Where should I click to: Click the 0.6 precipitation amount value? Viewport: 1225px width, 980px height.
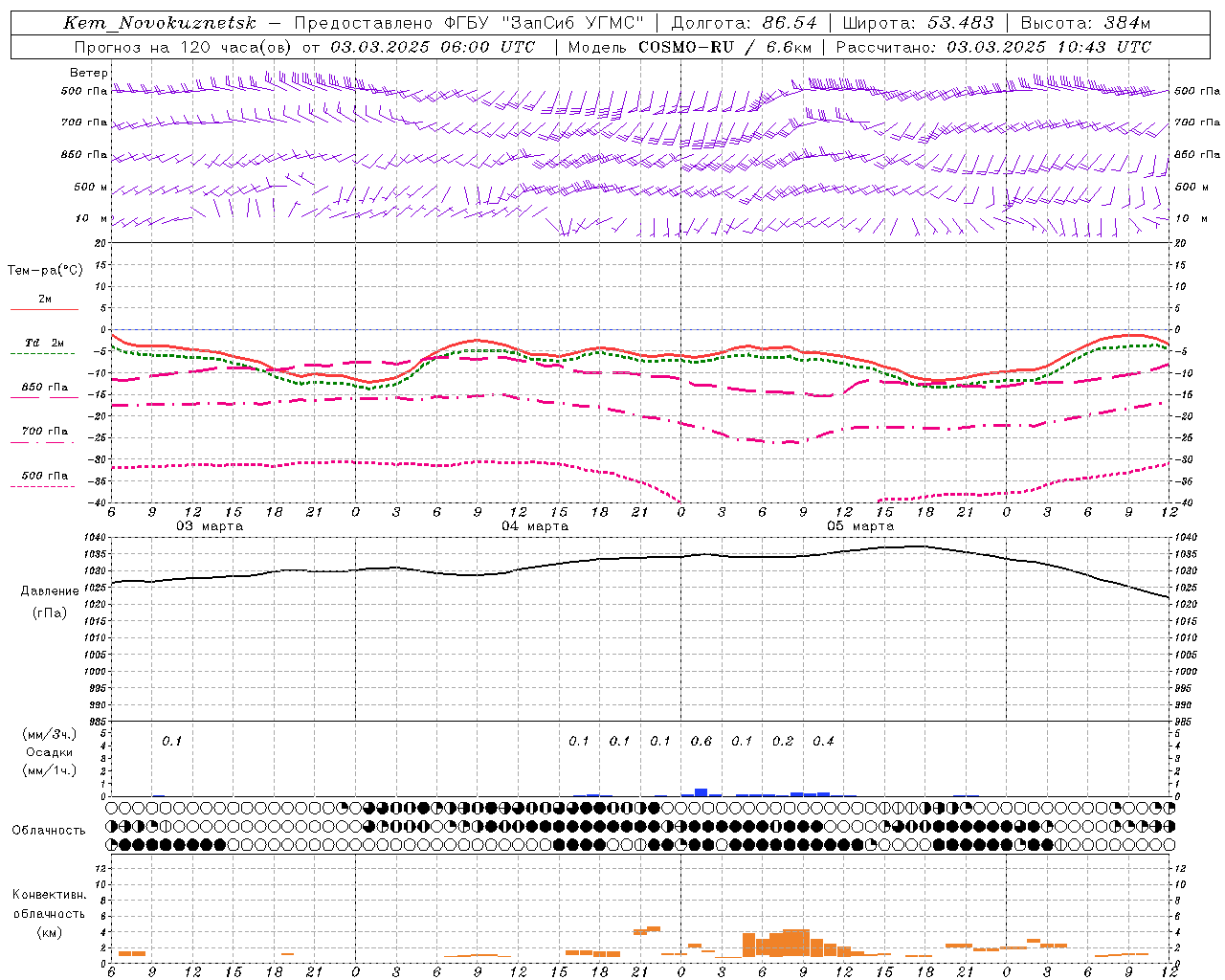[x=702, y=741]
